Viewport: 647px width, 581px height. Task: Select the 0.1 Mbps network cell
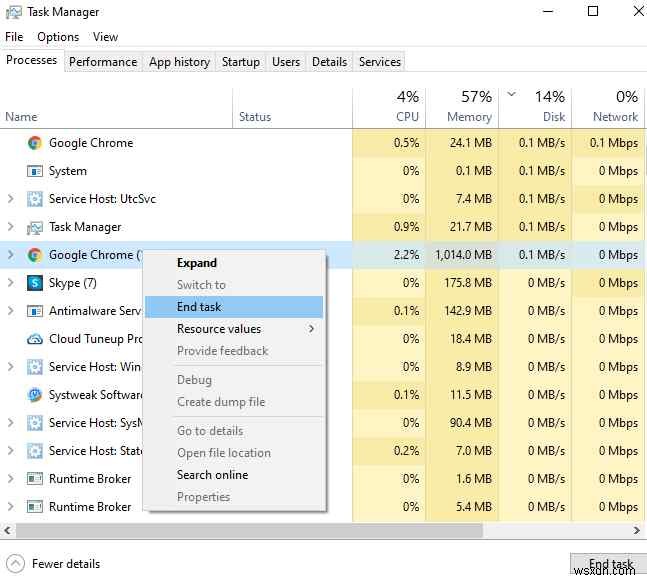click(x=608, y=143)
